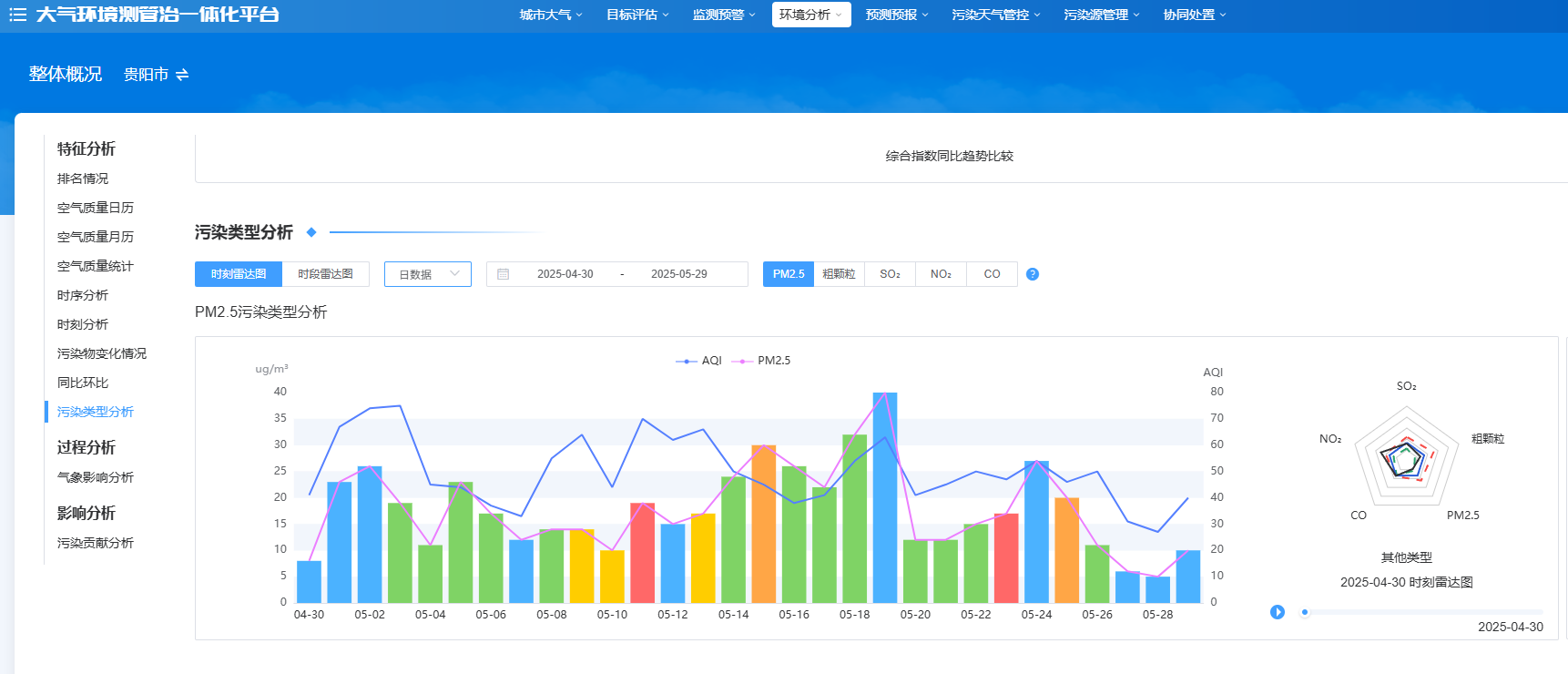Screen dimensions: 1568x674
Task: Open 空气质量月历 in sidebar
Action: [96, 237]
